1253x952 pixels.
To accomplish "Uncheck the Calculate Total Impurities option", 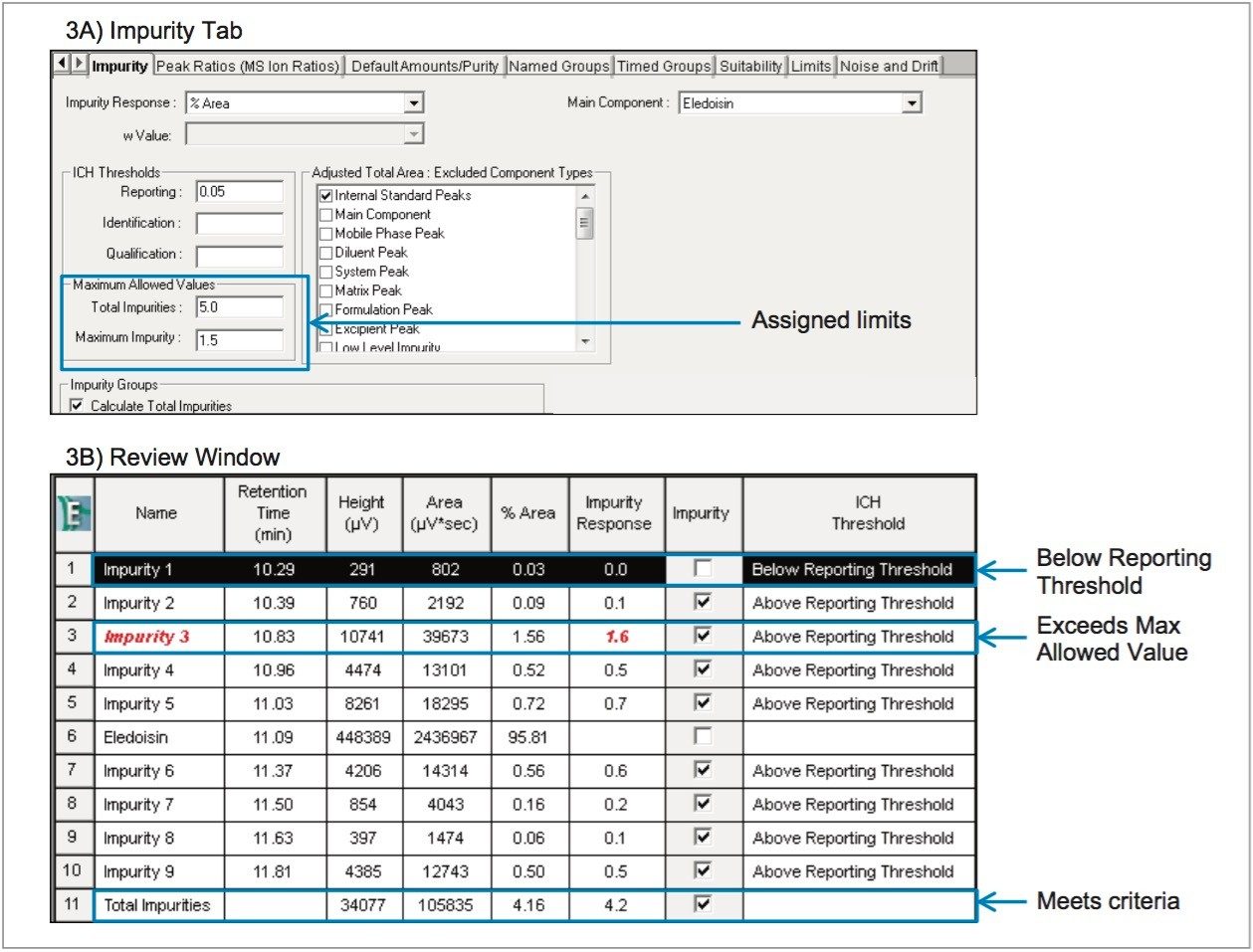I will (x=78, y=406).
